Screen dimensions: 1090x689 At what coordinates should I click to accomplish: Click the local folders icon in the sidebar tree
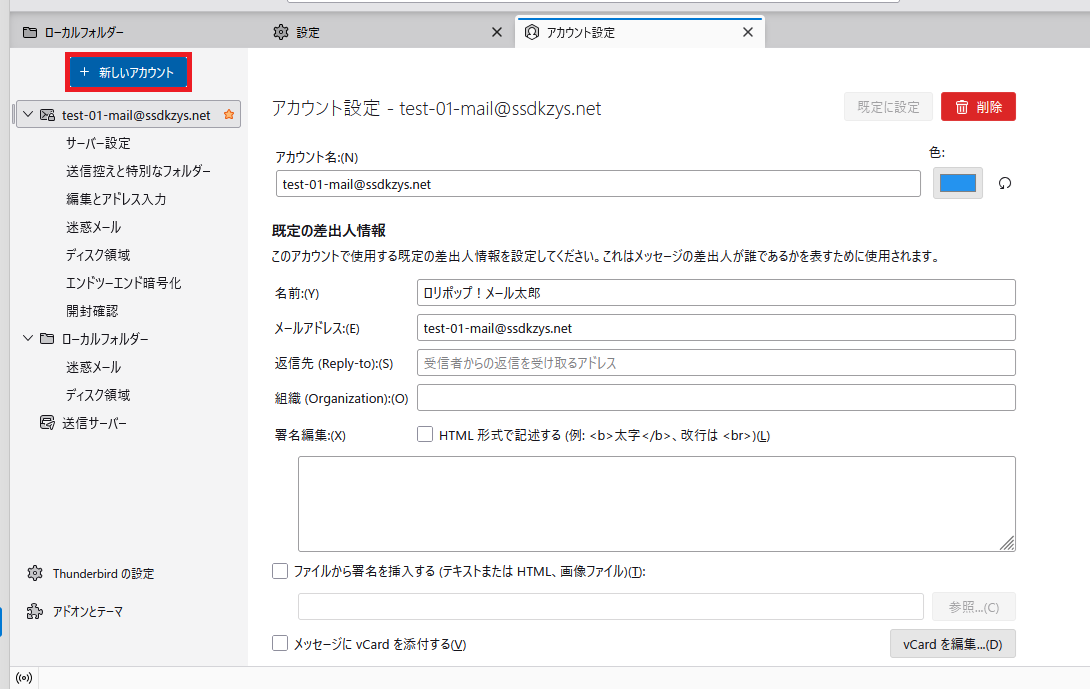(47, 339)
